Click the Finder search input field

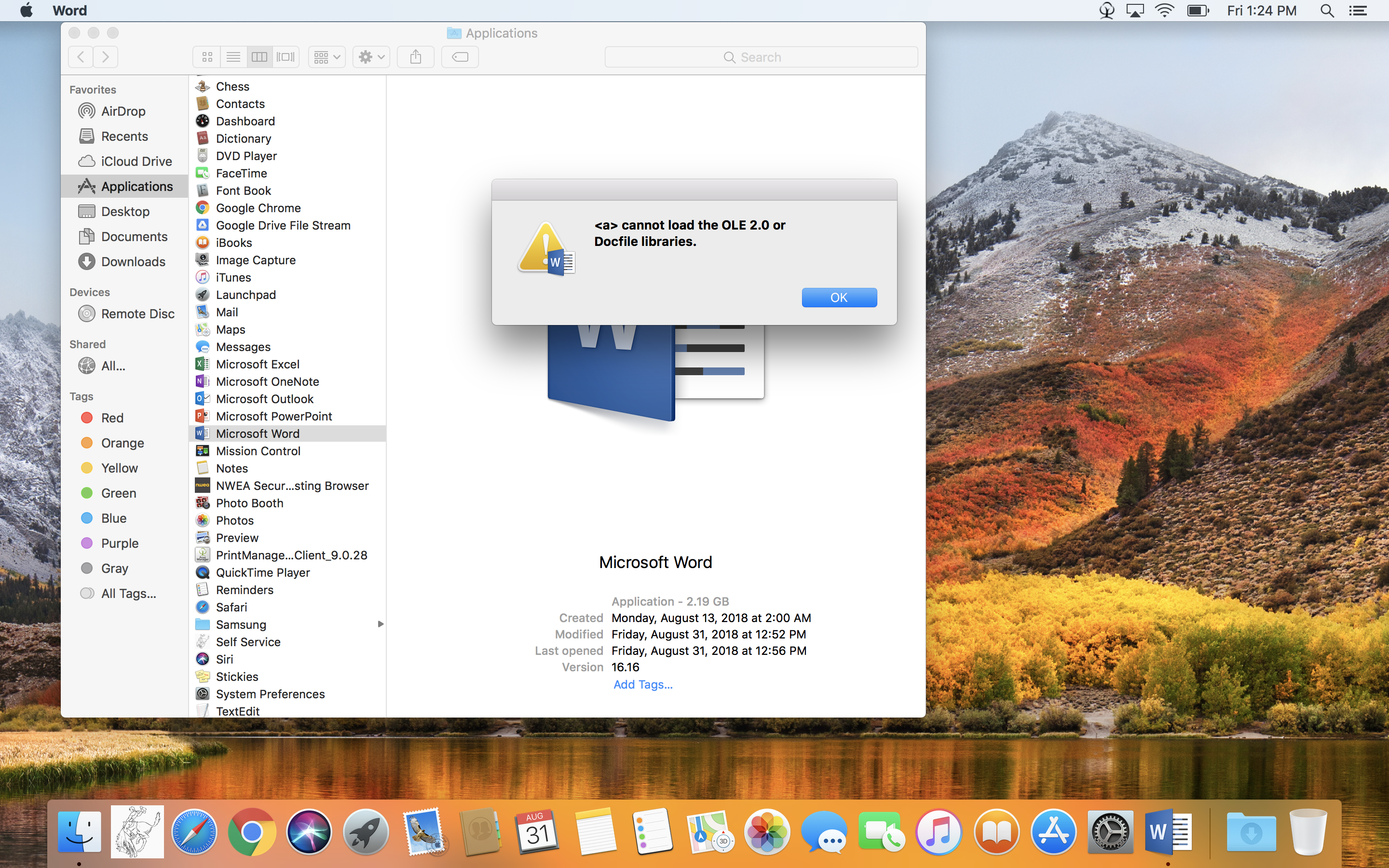[x=761, y=57]
